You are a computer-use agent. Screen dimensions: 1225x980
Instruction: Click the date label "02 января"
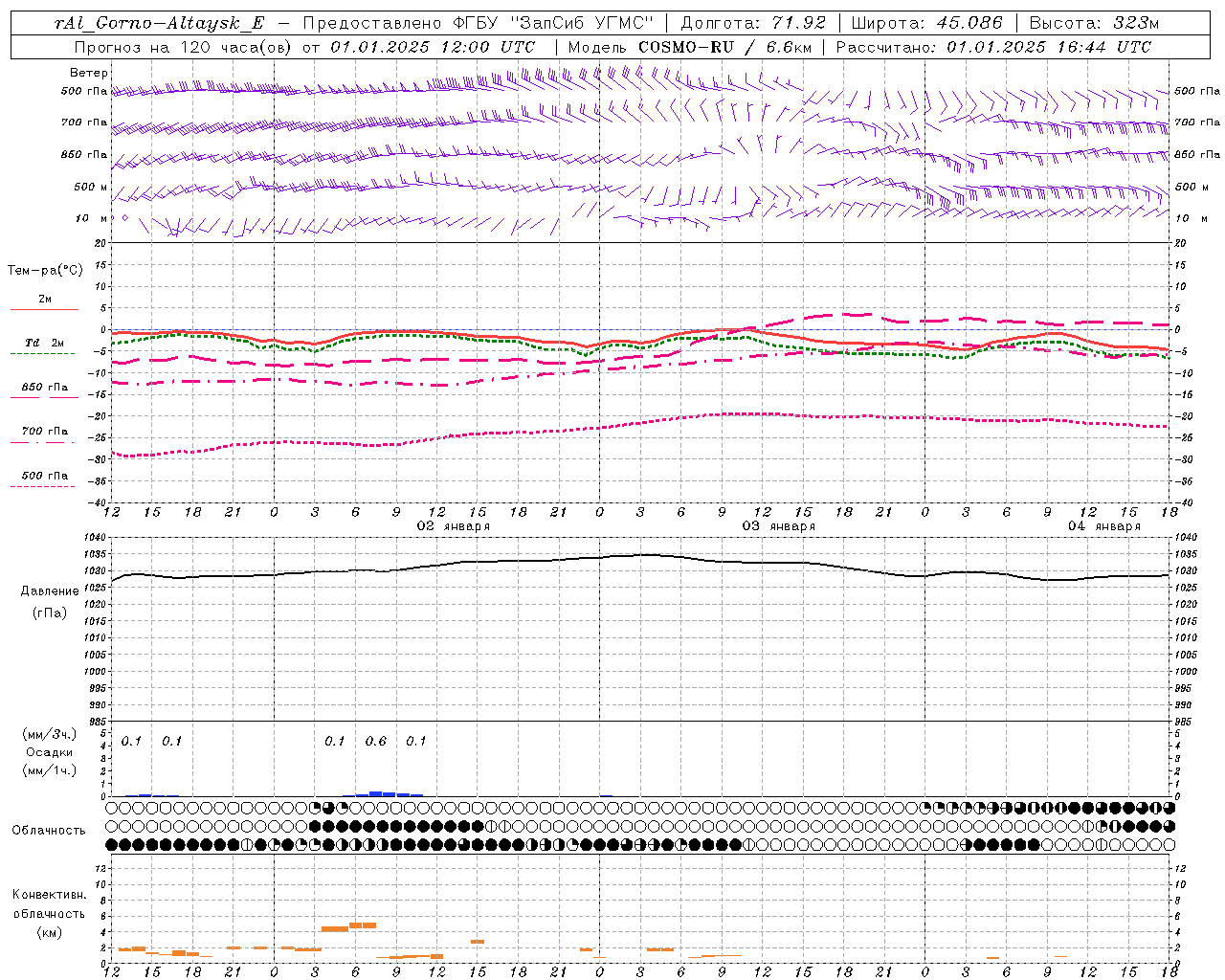click(x=454, y=526)
